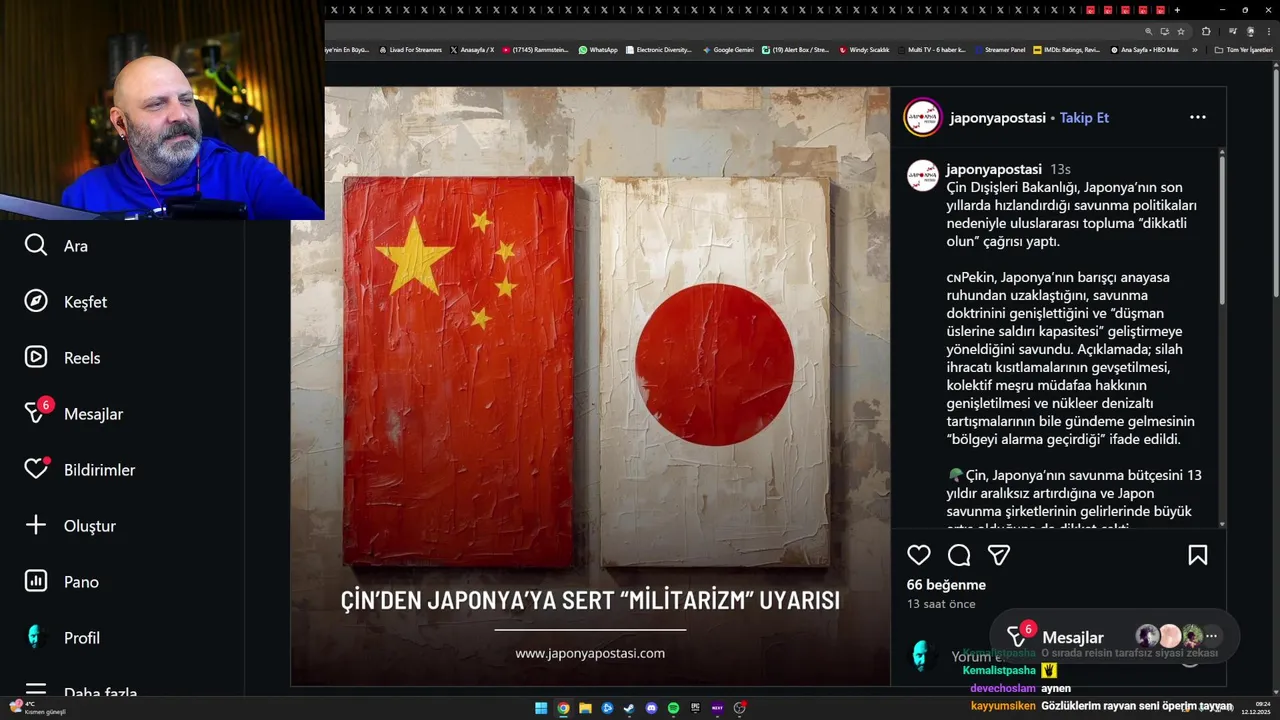
Task: Open Alert Box / Streamlabs bookmark
Action: tap(795, 49)
